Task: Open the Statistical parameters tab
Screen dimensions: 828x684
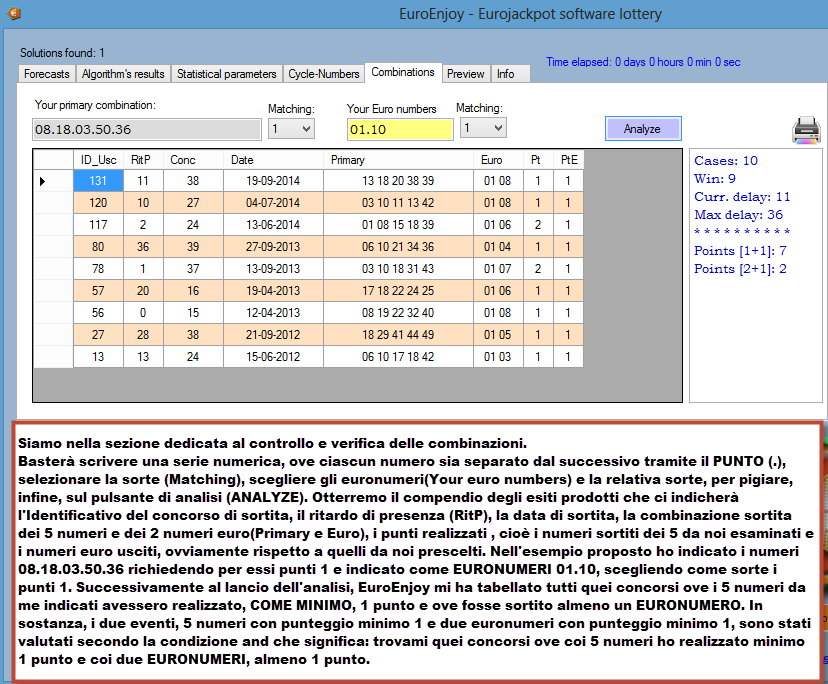Action: point(227,74)
